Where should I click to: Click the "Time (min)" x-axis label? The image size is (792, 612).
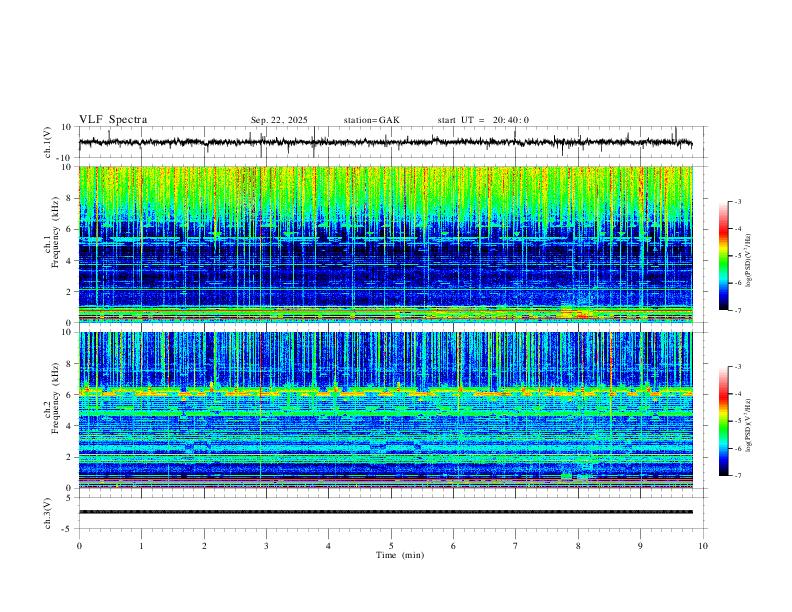[400, 555]
